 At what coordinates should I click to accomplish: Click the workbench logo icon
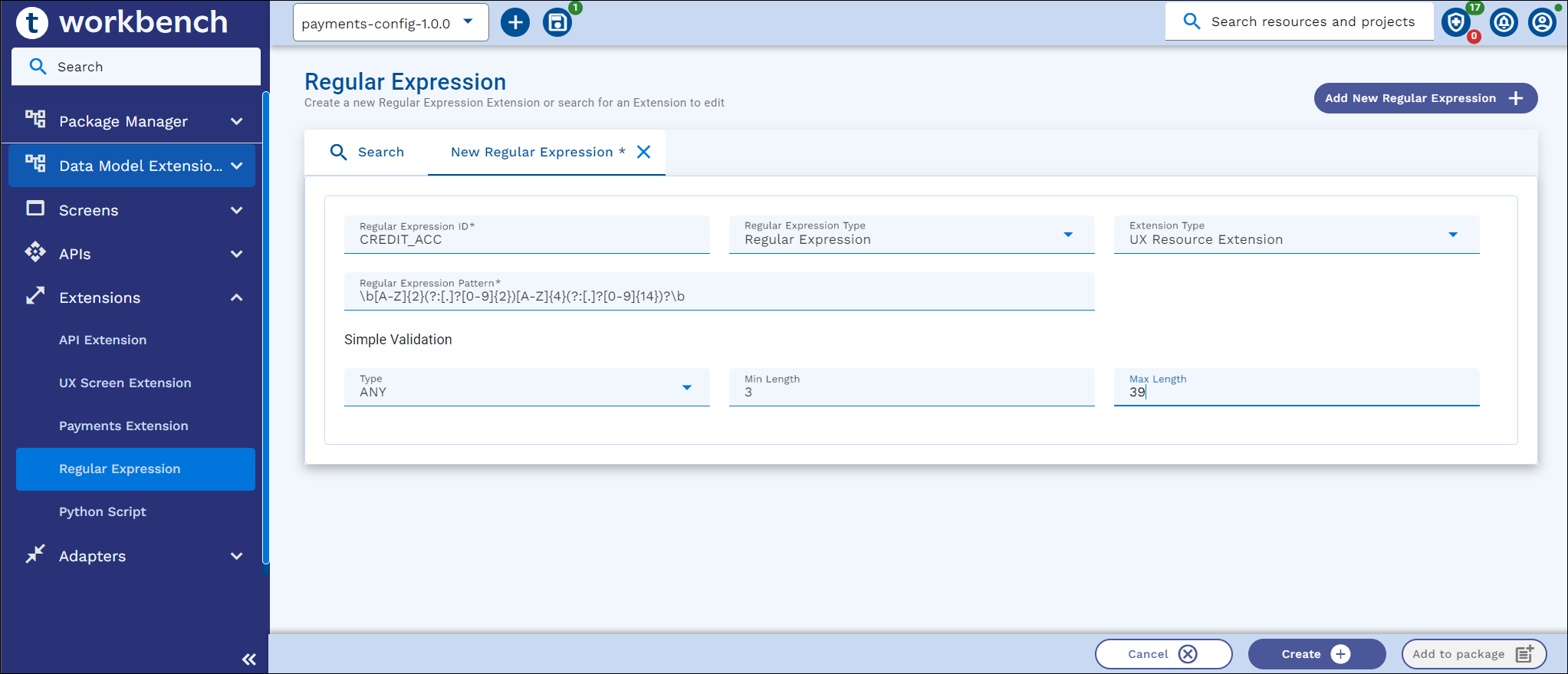(32, 23)
